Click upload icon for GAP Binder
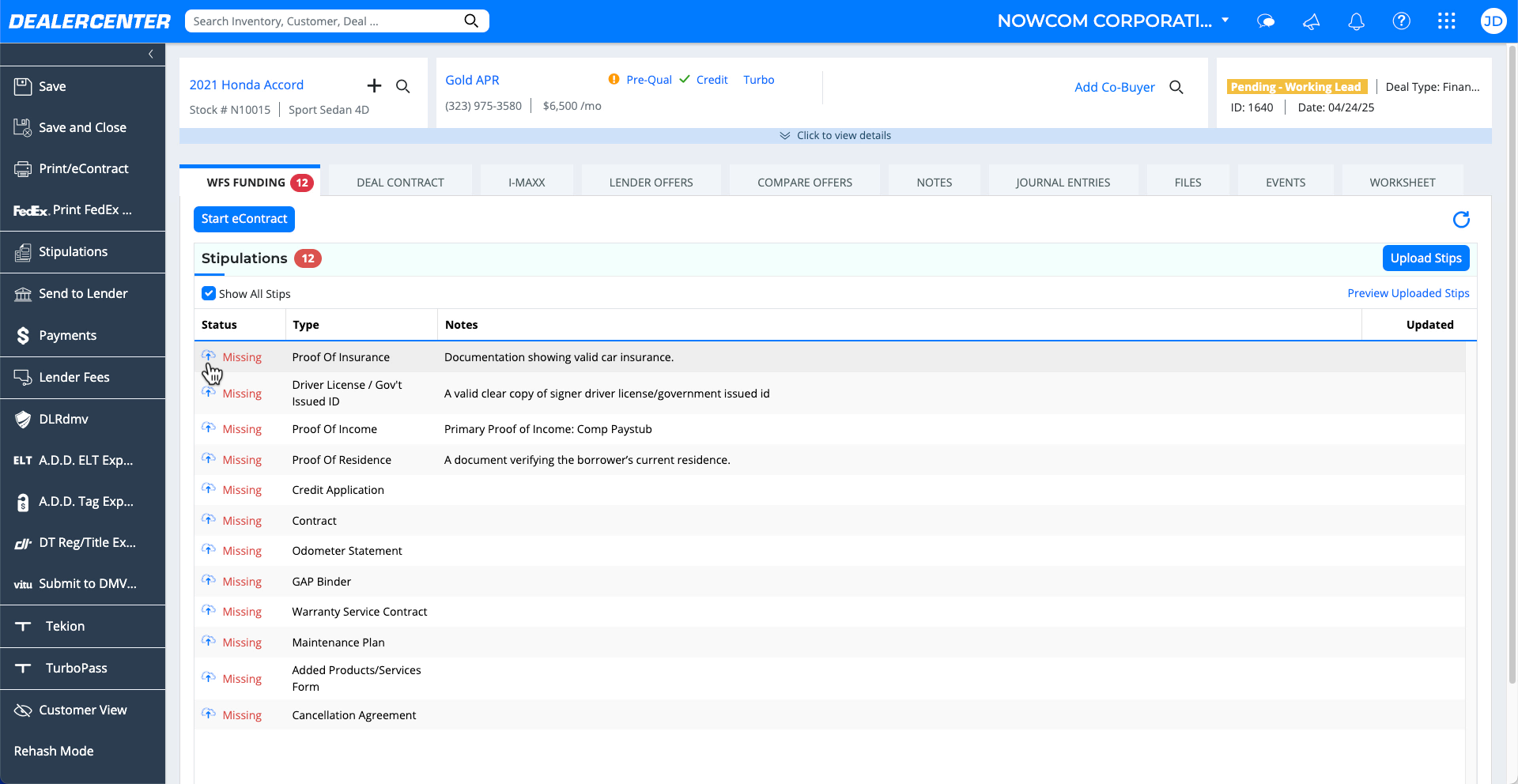1518x784 pixels. [x=209, y=580]
